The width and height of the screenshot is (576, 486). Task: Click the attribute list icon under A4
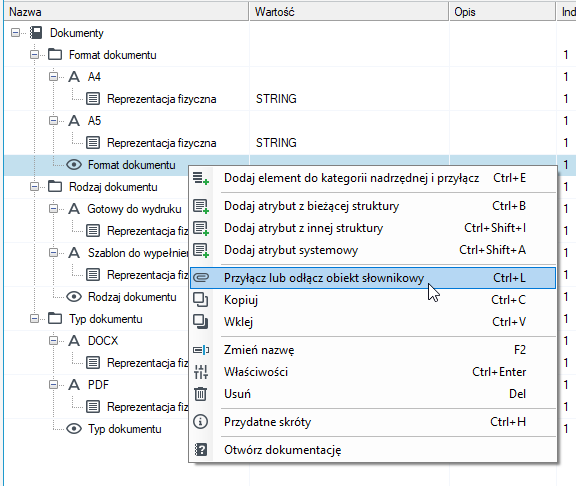[x=93, y=99]
